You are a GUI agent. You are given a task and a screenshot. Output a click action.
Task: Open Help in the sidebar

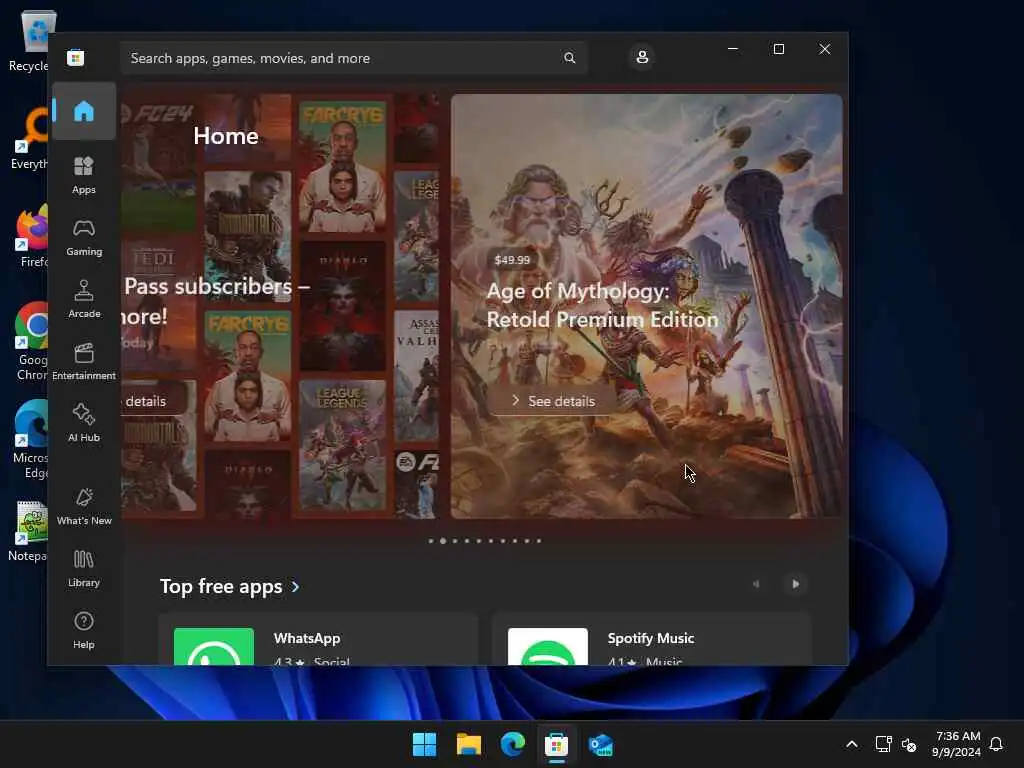[84, 630]
